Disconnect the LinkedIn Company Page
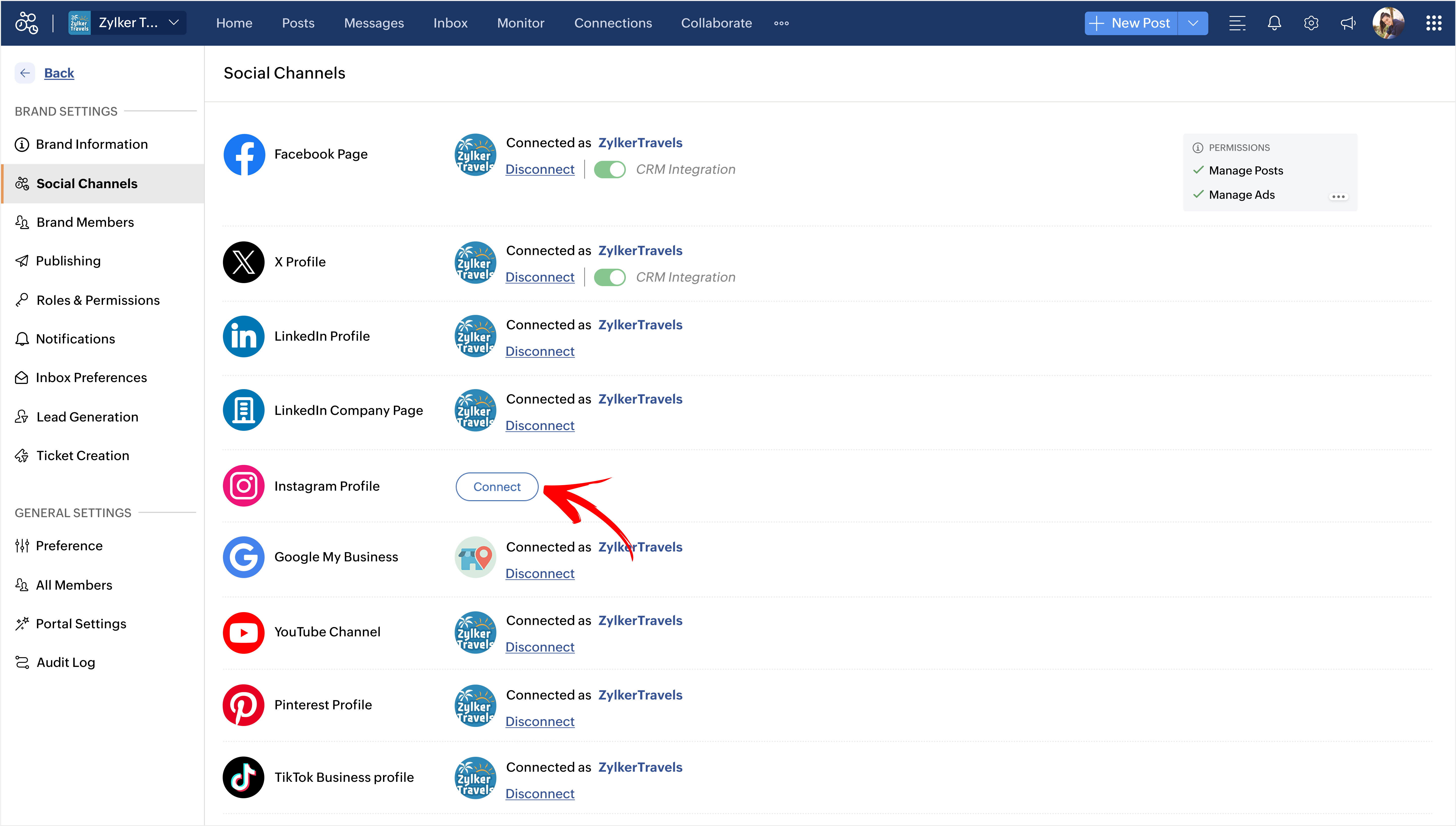Viewport: 1456px width, 826px height. point(540,426)
